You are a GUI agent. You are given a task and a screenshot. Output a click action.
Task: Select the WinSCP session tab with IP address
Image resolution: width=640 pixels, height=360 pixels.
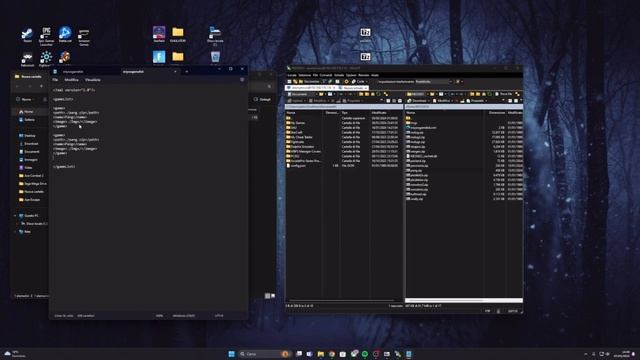pyautogui.click(x=311, y=88)
